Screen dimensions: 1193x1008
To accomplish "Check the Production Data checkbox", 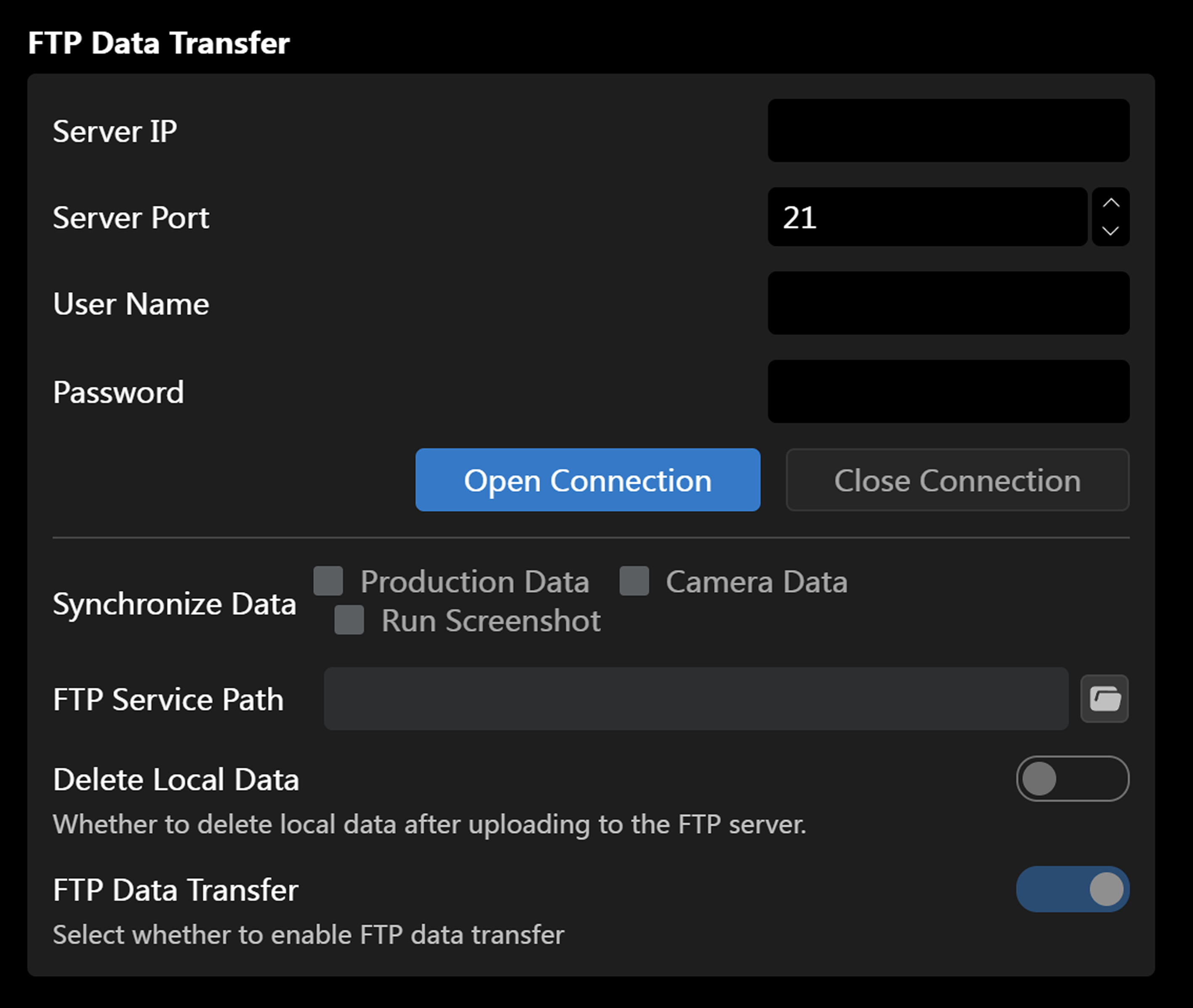I will (328, 581).
